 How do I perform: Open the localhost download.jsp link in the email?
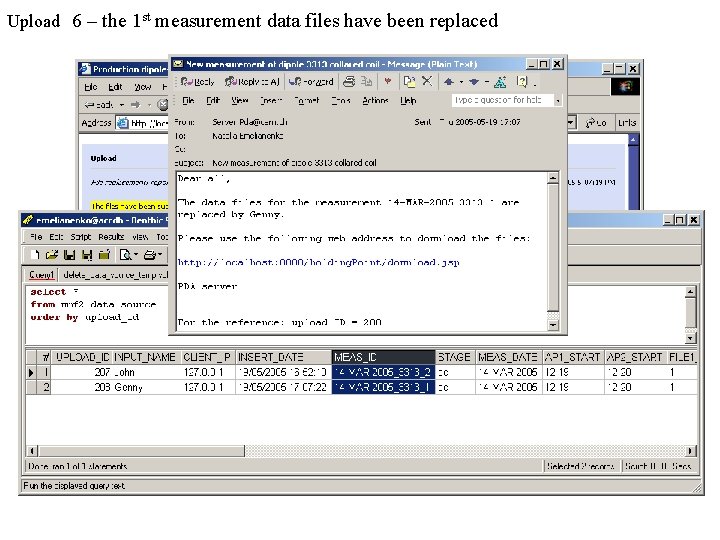pos(318,263)
